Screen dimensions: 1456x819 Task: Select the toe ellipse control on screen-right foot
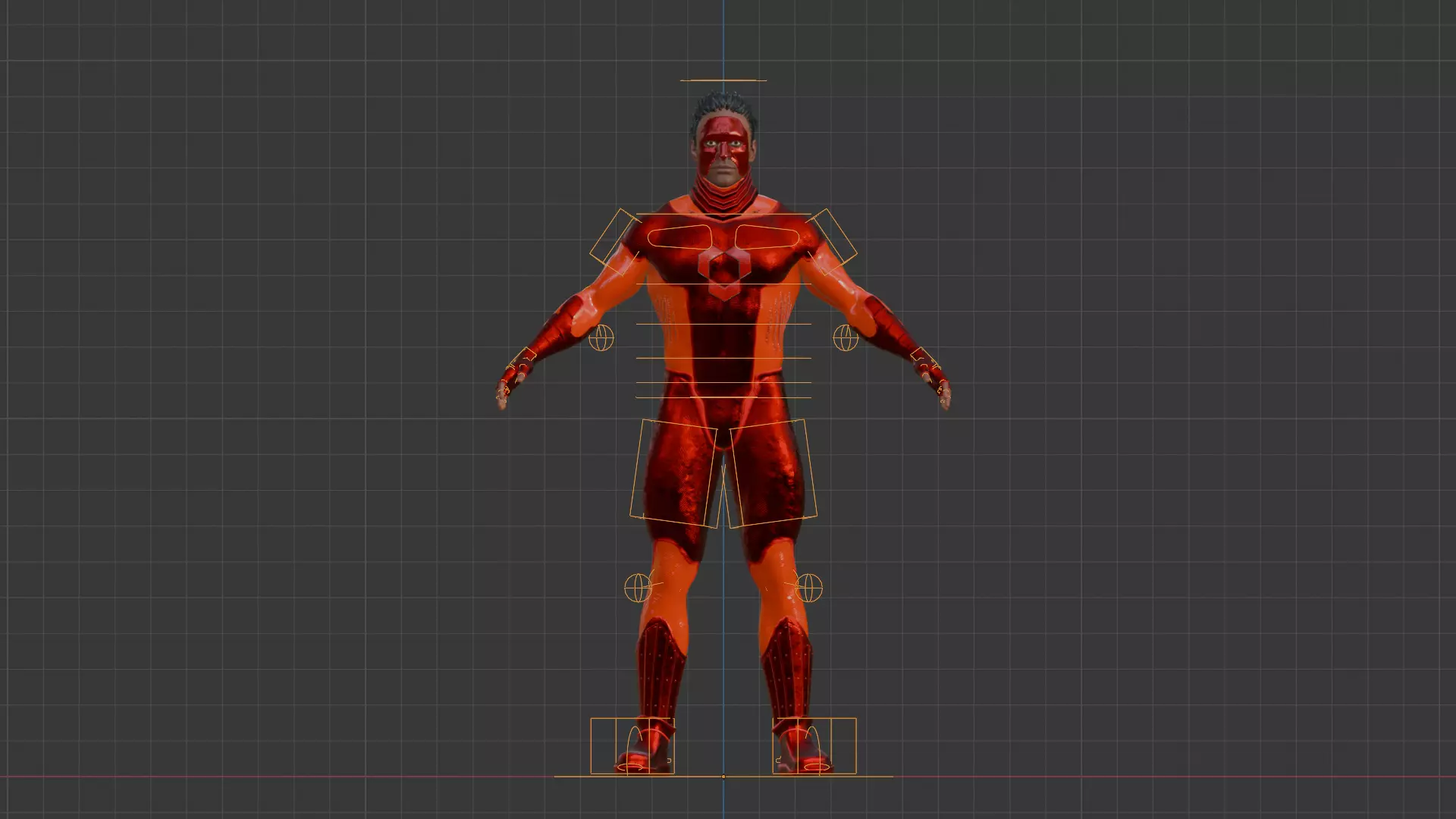click(816, 767)
